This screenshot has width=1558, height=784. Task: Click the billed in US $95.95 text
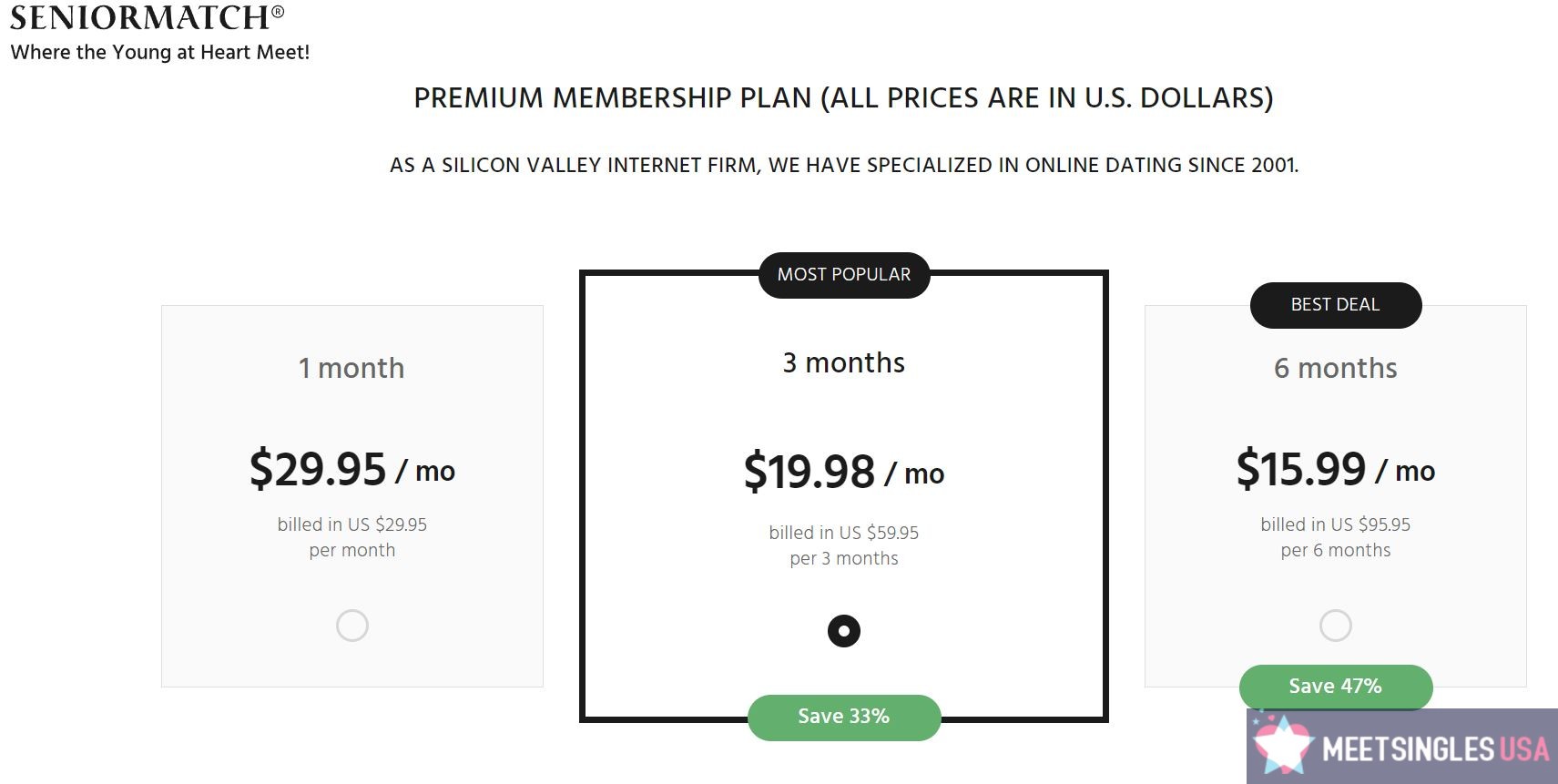(x=1336, y=524)
